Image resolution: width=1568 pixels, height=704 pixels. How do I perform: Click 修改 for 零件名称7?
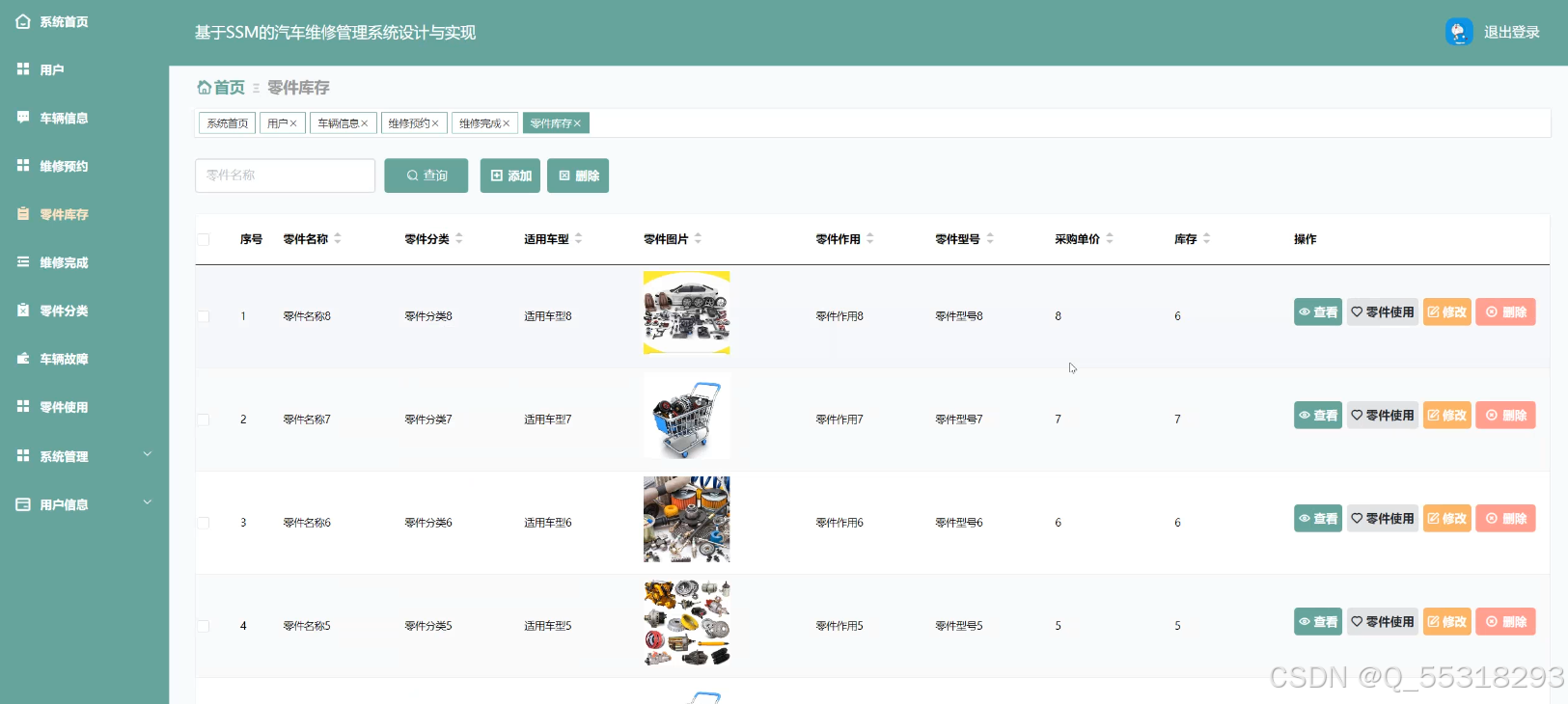click(1447, 416)
